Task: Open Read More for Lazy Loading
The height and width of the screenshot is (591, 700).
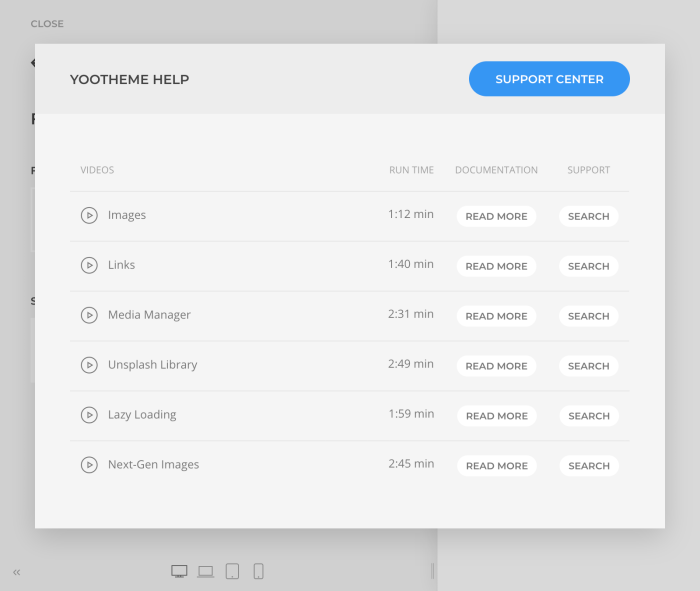Action: 496,416
